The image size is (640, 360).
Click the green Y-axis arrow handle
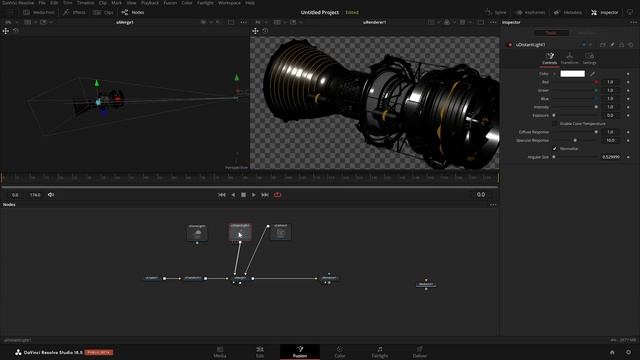click(x=97, y=83)
